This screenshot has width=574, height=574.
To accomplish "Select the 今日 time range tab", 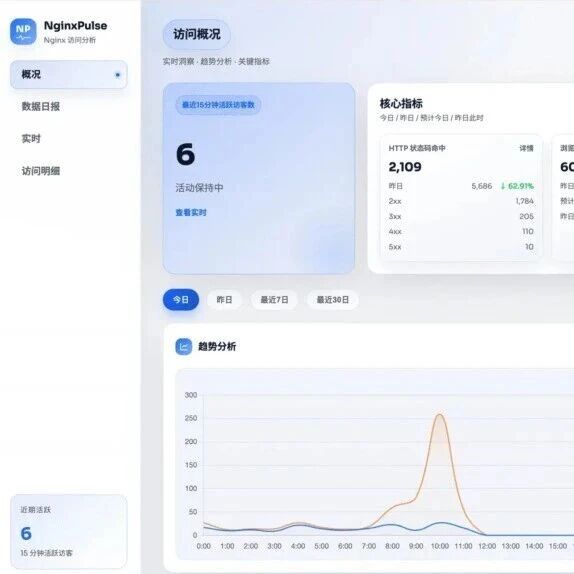I will [x=181, y=300].
